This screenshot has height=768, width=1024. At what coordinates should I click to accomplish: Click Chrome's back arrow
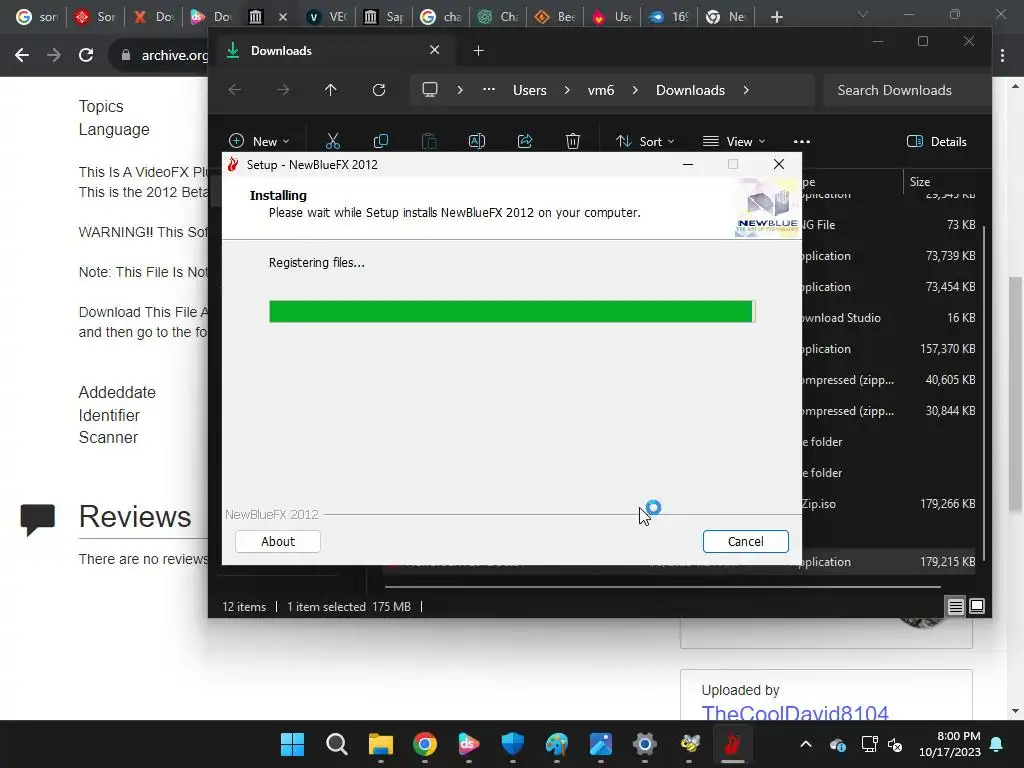tap(22, 55)
